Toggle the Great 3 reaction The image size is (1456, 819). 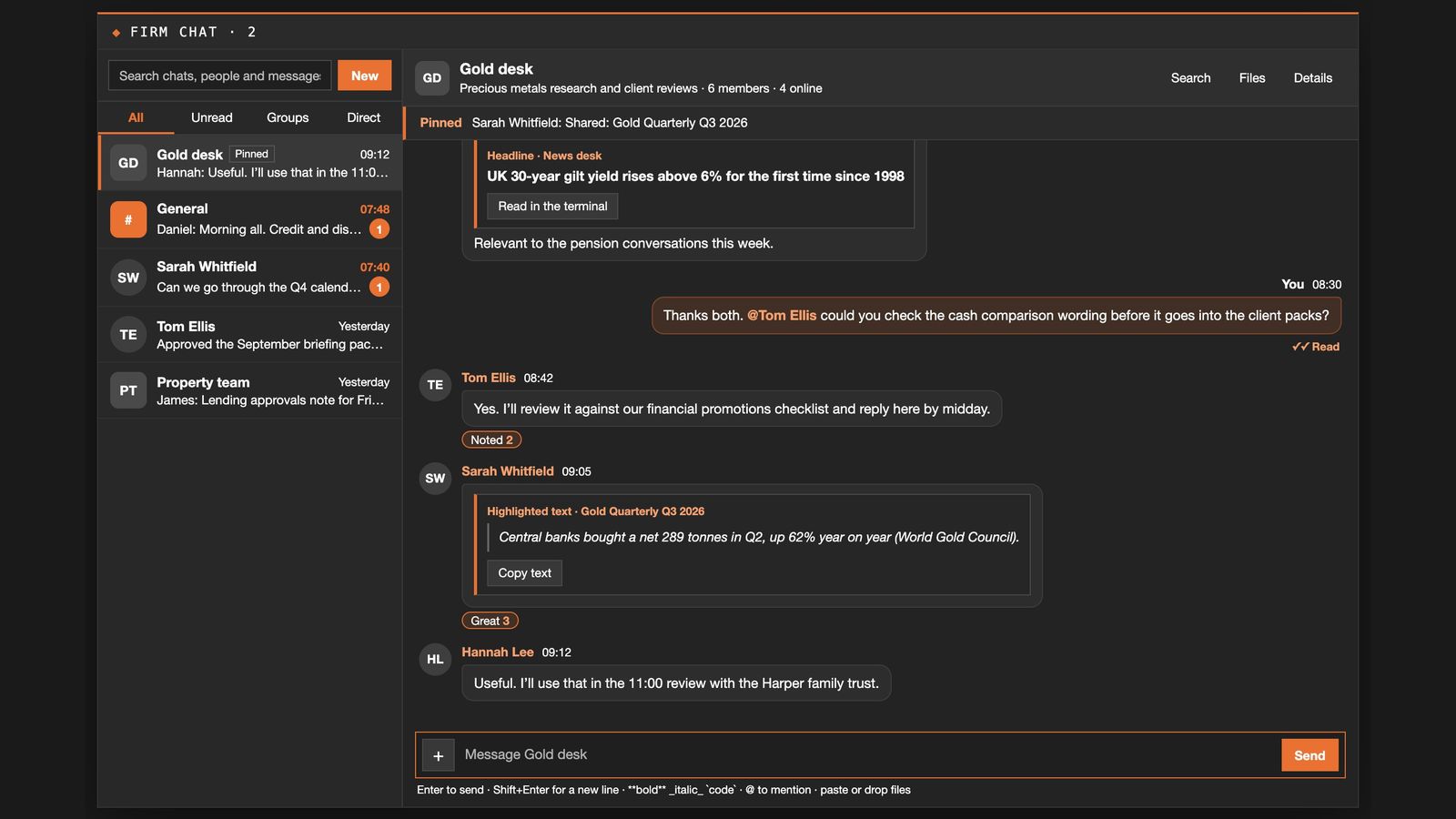490,621
